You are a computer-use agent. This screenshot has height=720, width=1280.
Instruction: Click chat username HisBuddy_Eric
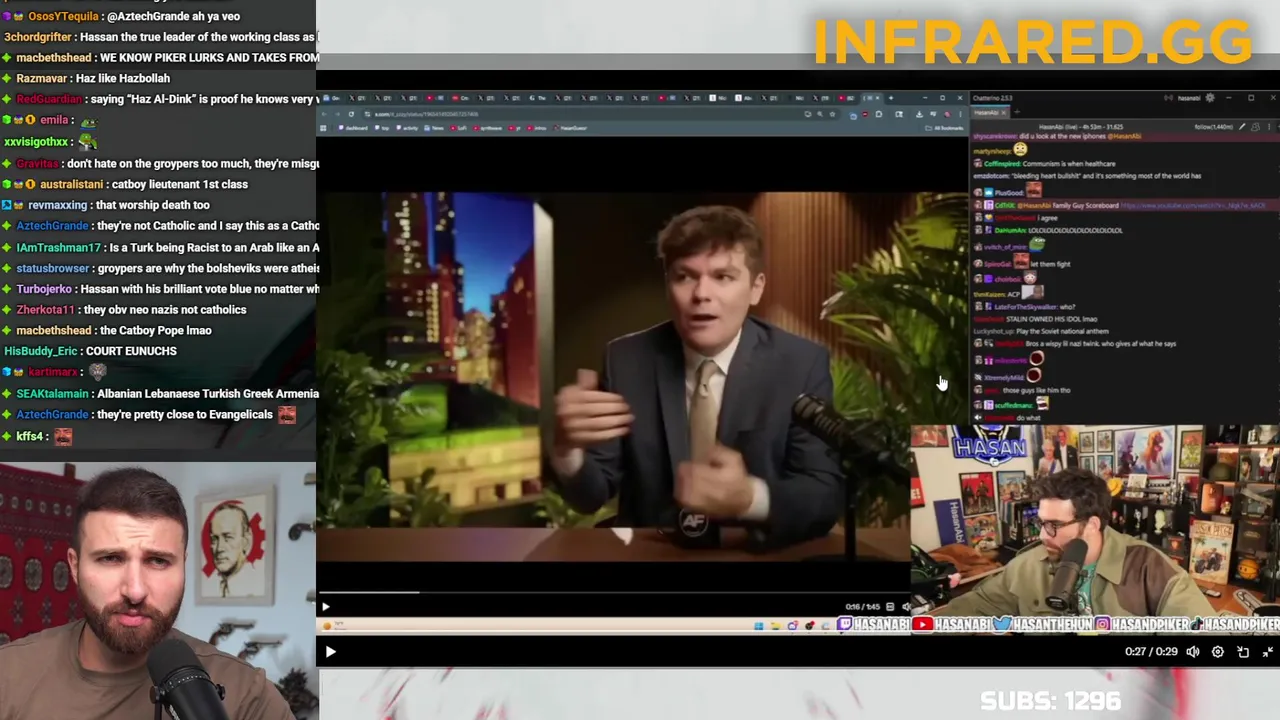click(x=41, y=351)
